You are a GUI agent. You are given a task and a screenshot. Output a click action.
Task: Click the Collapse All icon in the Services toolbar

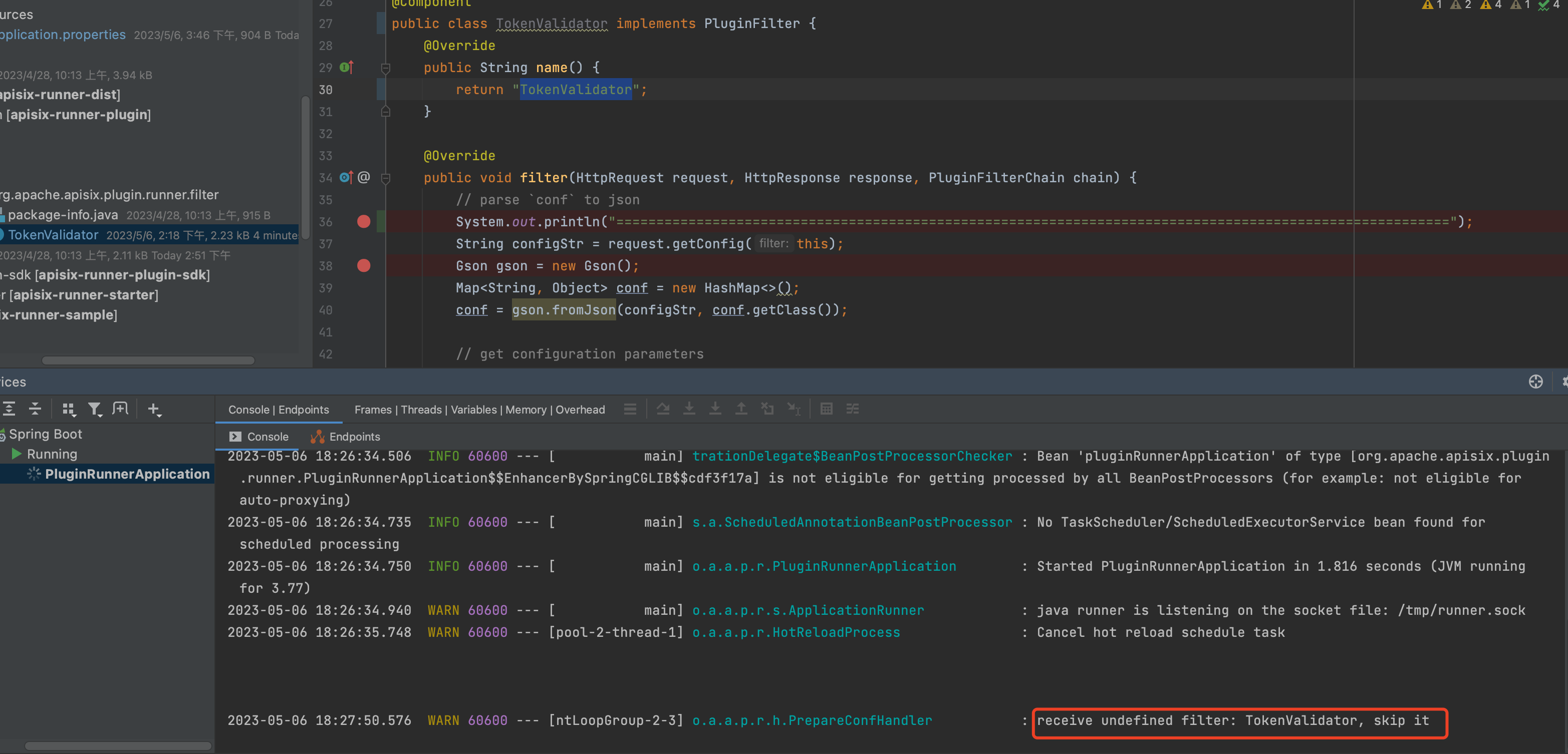(35, 409)
